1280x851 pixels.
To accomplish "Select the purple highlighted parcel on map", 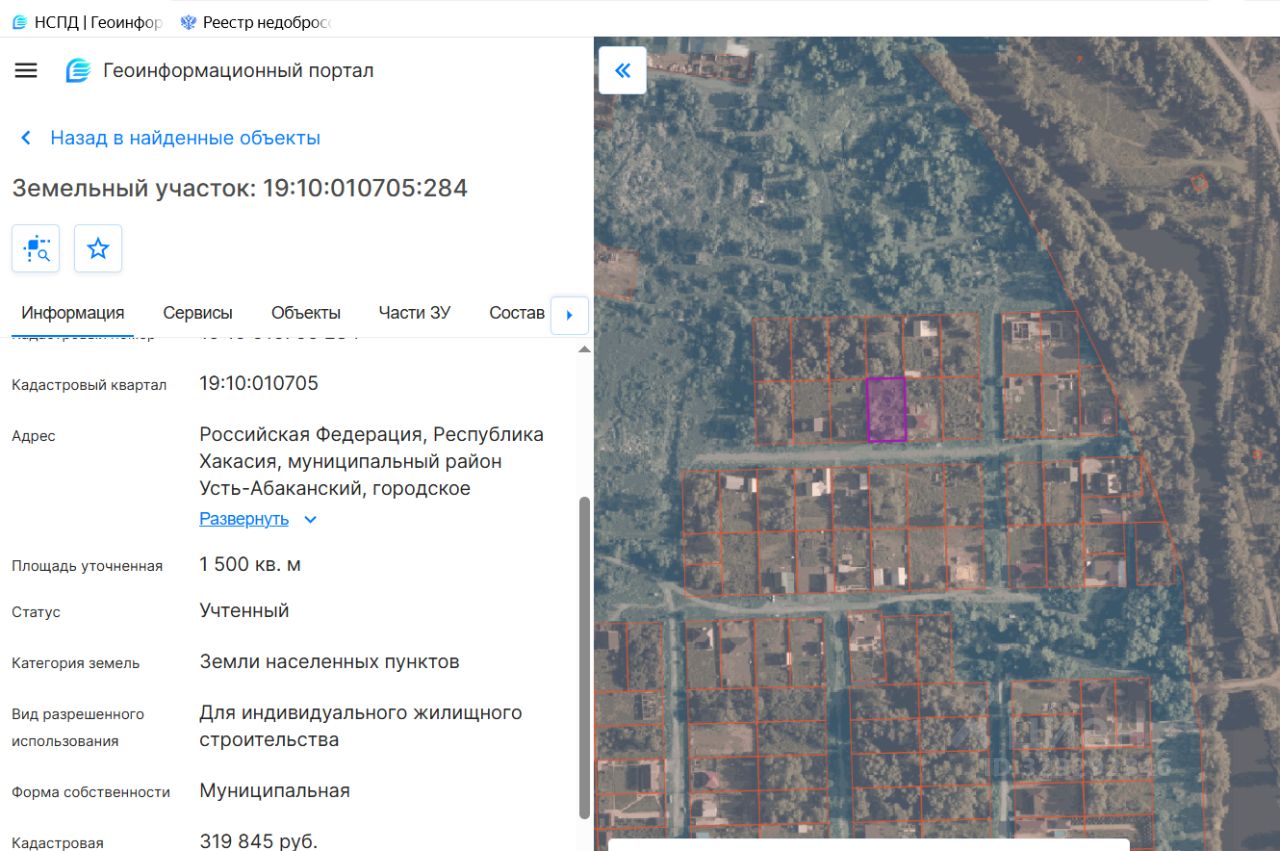I will tap(886, 409).
